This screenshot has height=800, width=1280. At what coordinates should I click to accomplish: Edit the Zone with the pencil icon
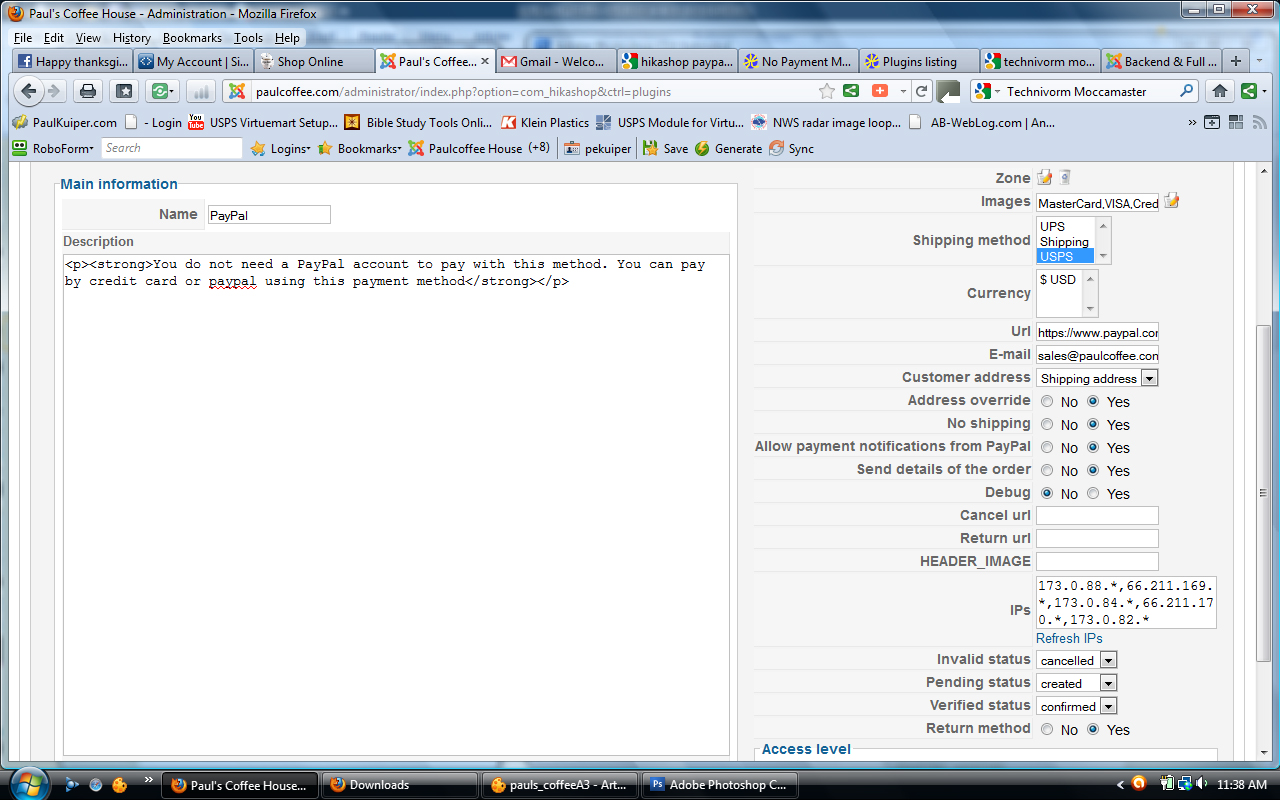(1045, 178)
